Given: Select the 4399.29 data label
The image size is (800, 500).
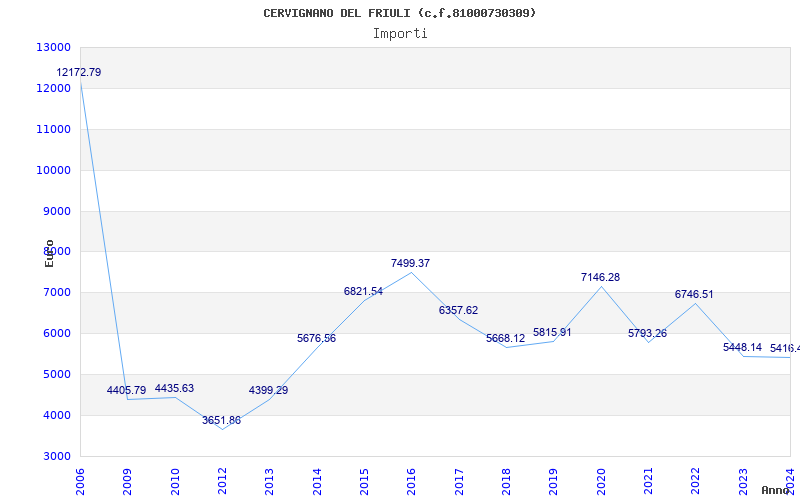Looking at the screenshot, I should point(268,390).
